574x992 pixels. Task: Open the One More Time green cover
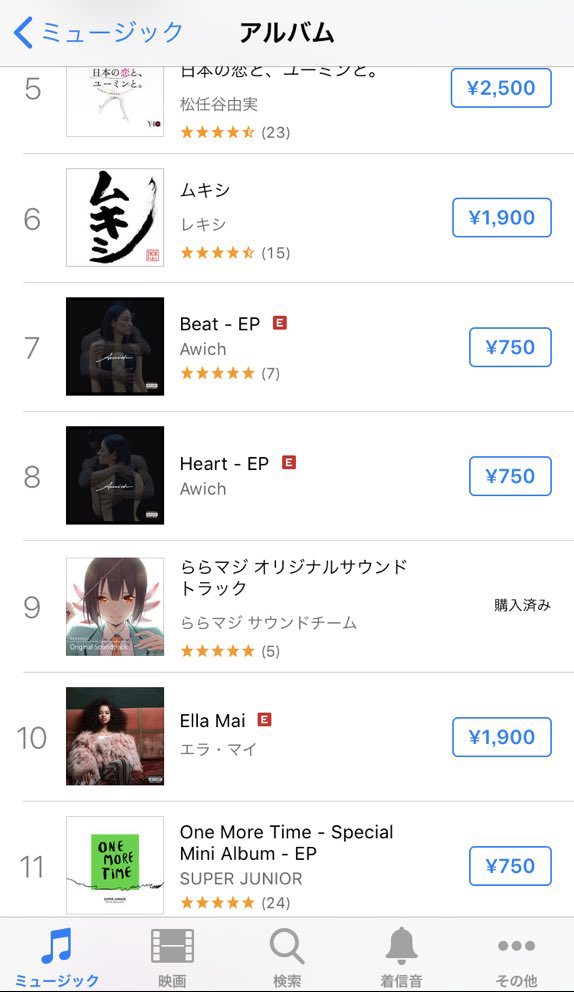[115, 865]
